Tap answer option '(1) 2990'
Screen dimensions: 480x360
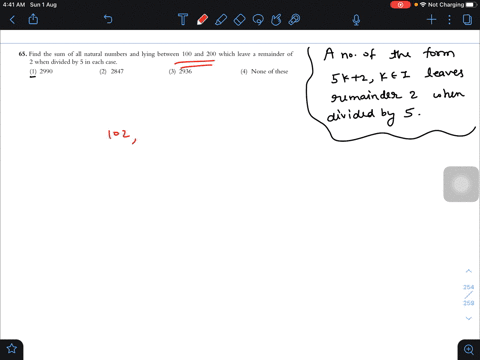click(41, 71)
